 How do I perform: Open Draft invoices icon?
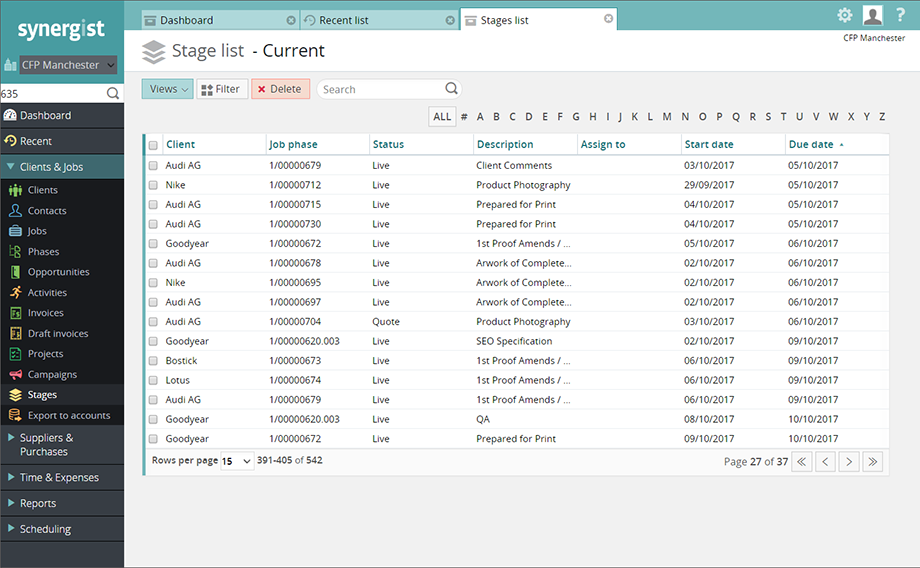point(15,333)
